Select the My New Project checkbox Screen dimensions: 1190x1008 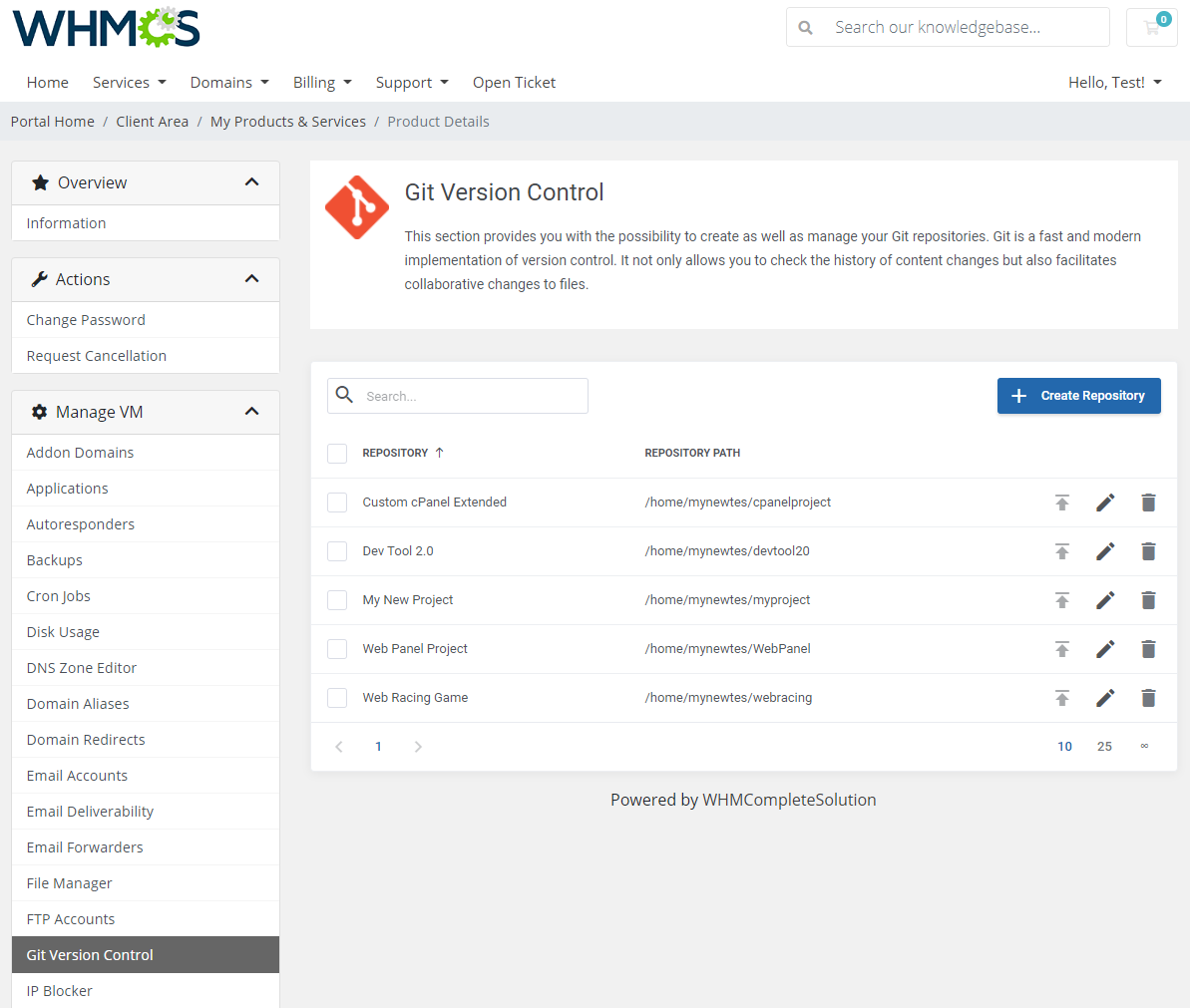(x=337, y=600)
